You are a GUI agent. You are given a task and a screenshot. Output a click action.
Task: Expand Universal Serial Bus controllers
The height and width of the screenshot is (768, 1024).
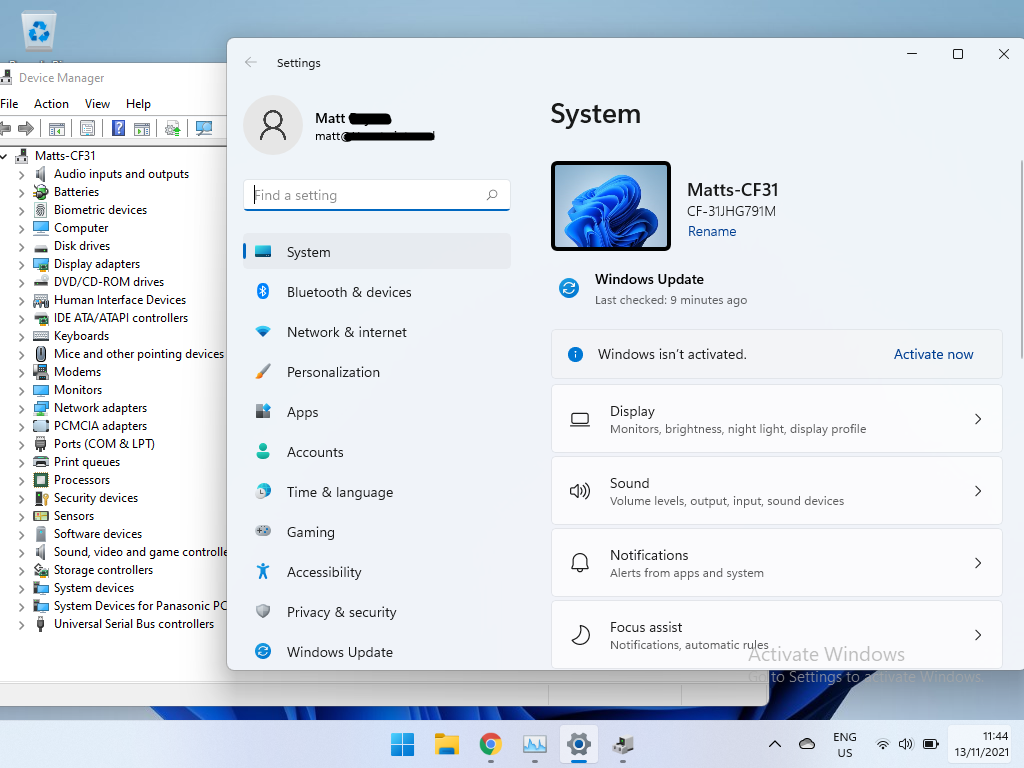point(22,624)
